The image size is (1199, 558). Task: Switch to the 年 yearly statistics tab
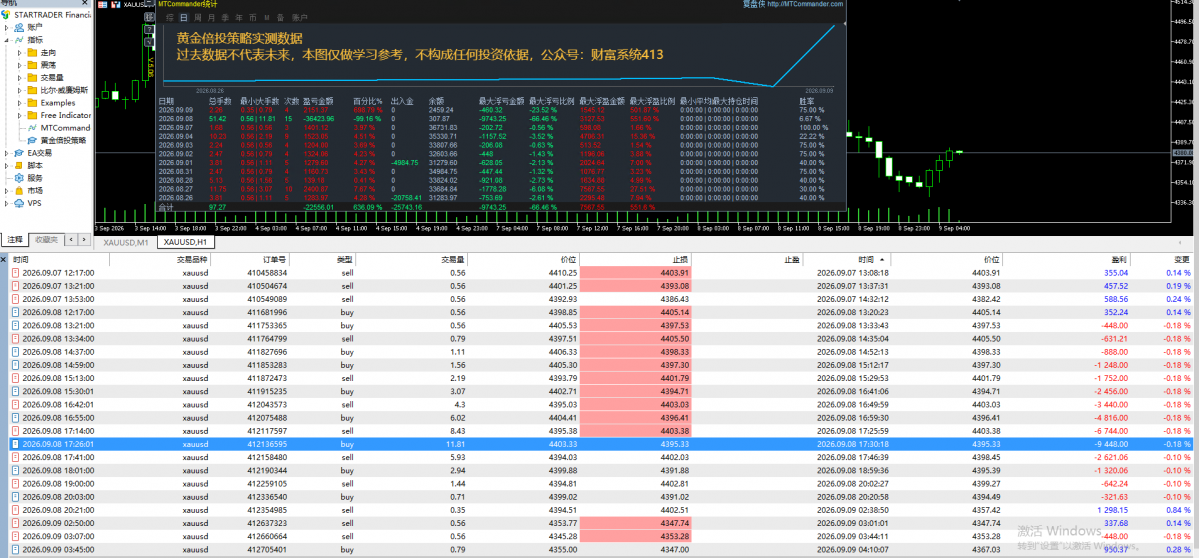point(239,18)
